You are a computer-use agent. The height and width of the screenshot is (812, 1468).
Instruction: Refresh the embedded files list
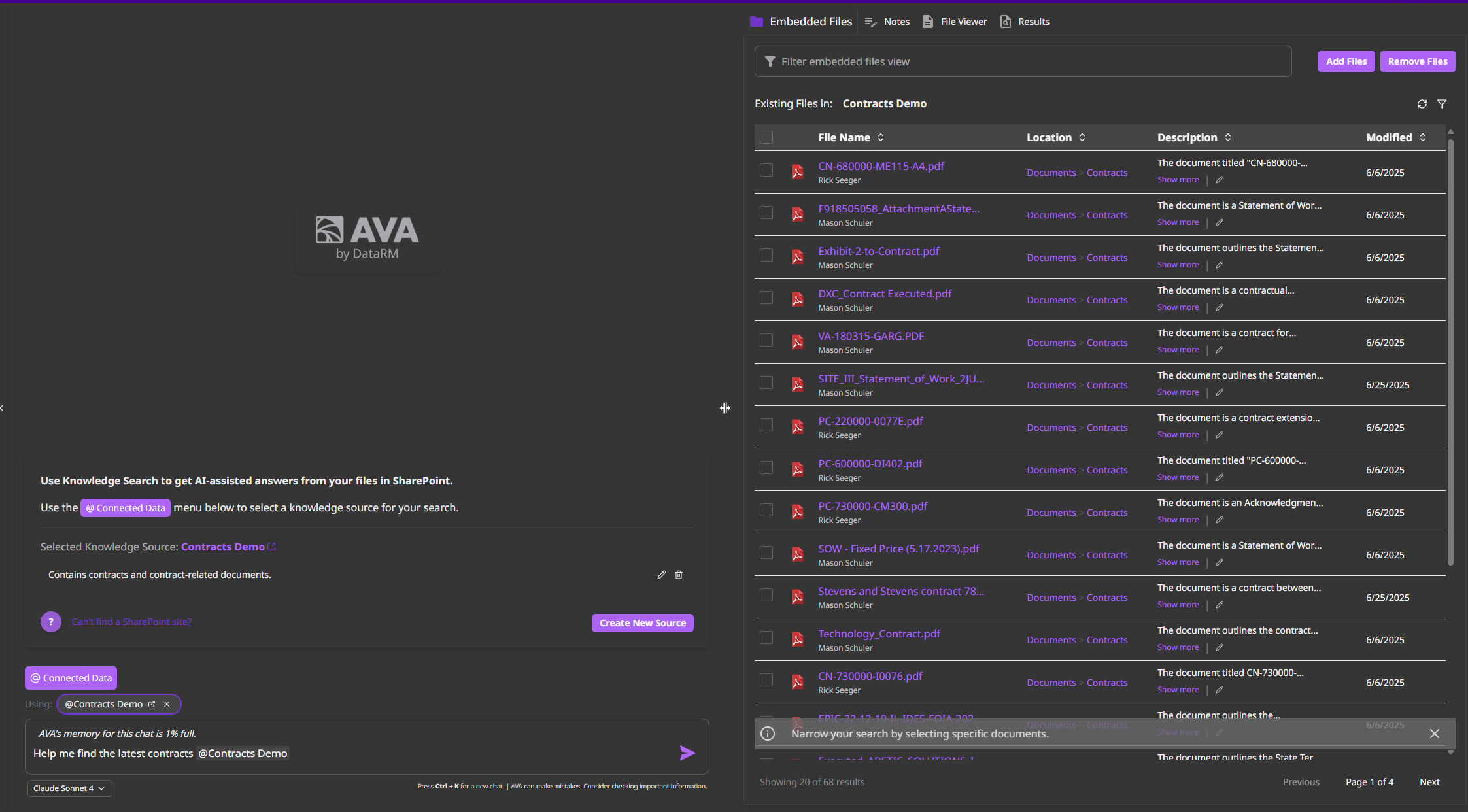tap(1423, 103)
